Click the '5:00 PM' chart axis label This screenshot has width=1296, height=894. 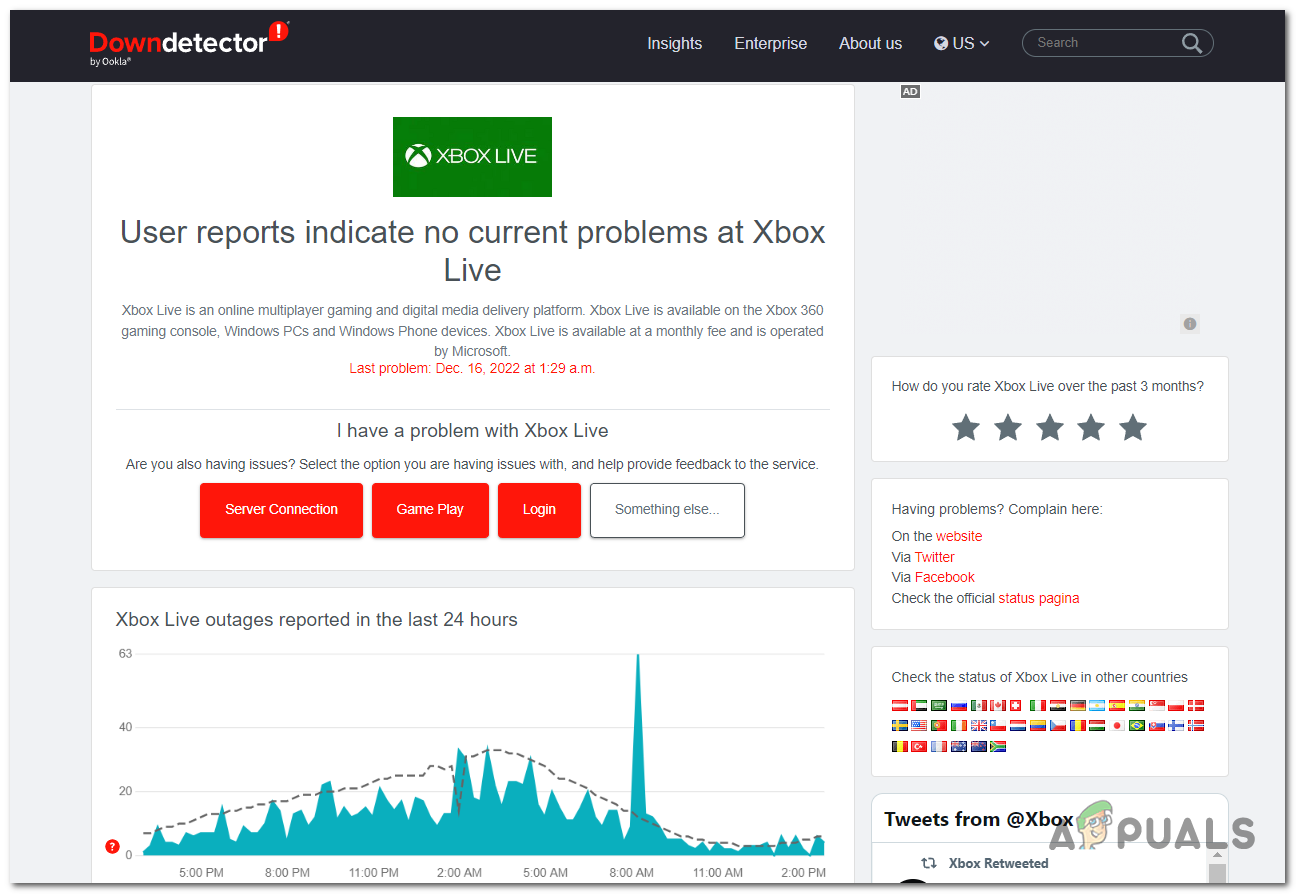(x=201, y=873)
